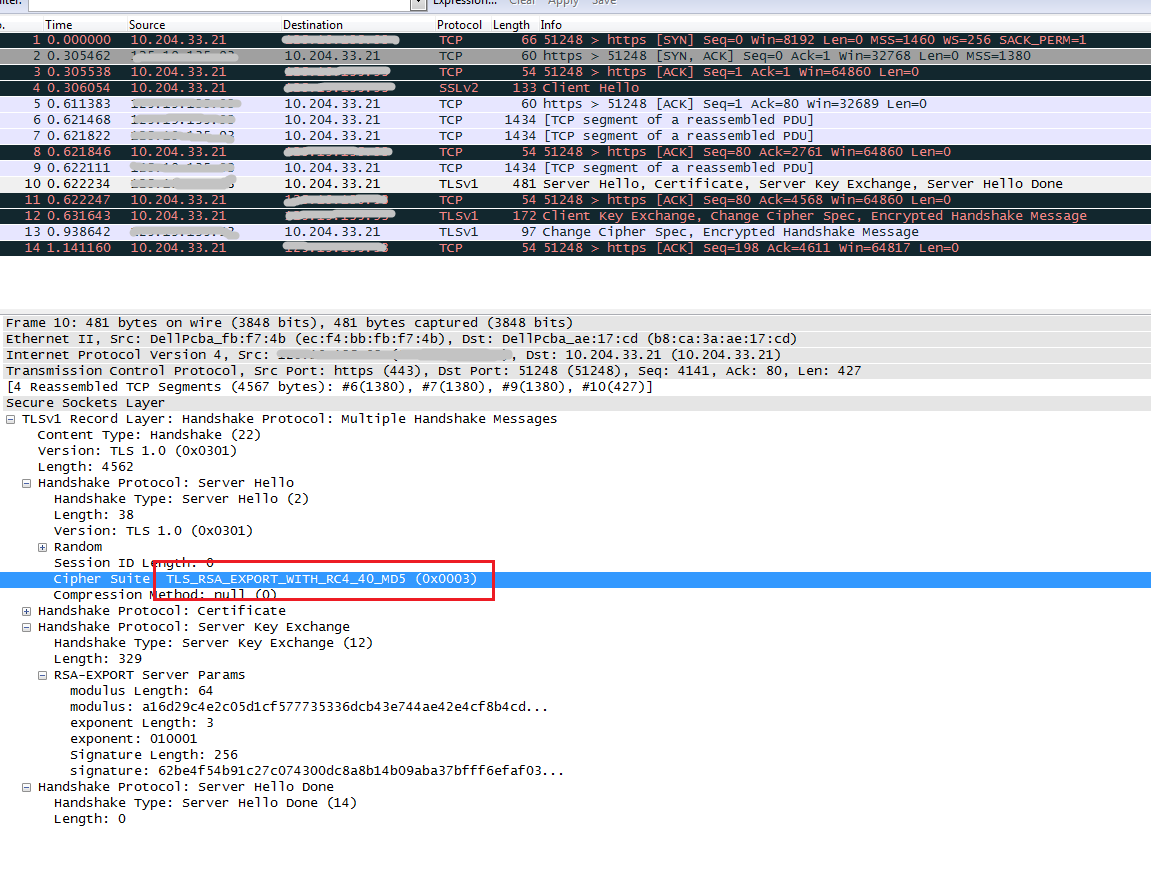1151x871 pixels.
Task: Collapse the Server Hello handshake node
Action: pyautogui.click(x=27, y=482)
